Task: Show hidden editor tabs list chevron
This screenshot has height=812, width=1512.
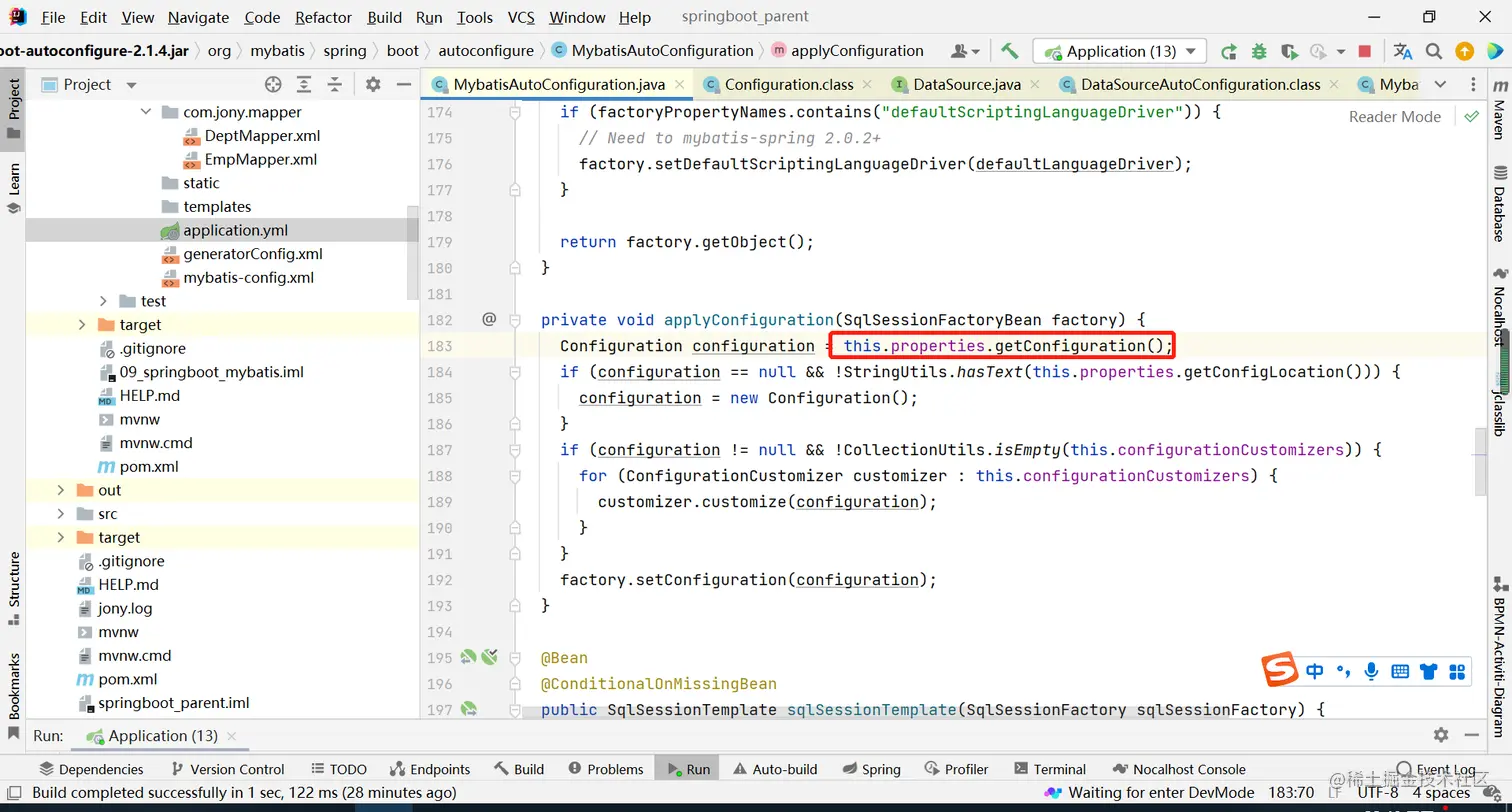Action: [x=1440, y=84]
